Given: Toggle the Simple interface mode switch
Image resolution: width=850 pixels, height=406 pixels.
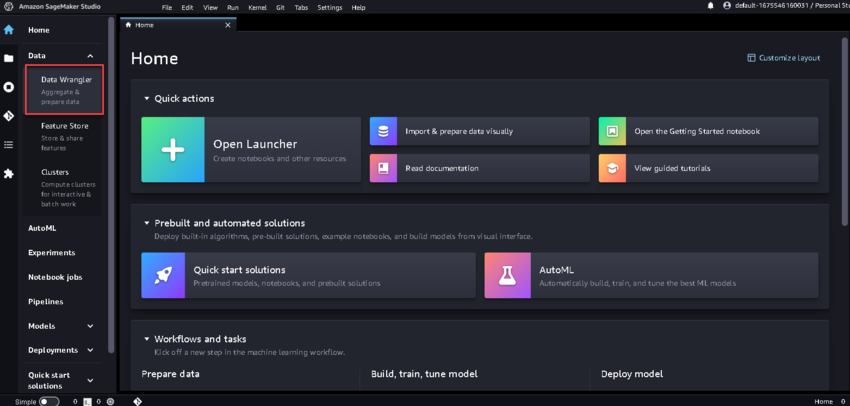Looking at the screenshot, I should 49,402.
